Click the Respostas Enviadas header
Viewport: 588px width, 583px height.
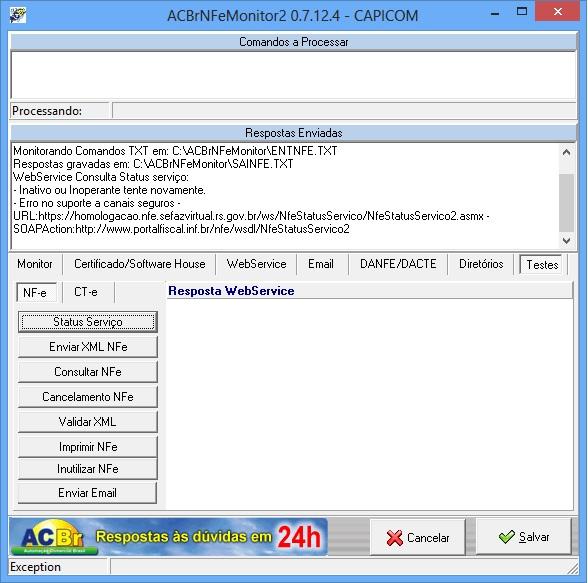[x=294, y=133]
